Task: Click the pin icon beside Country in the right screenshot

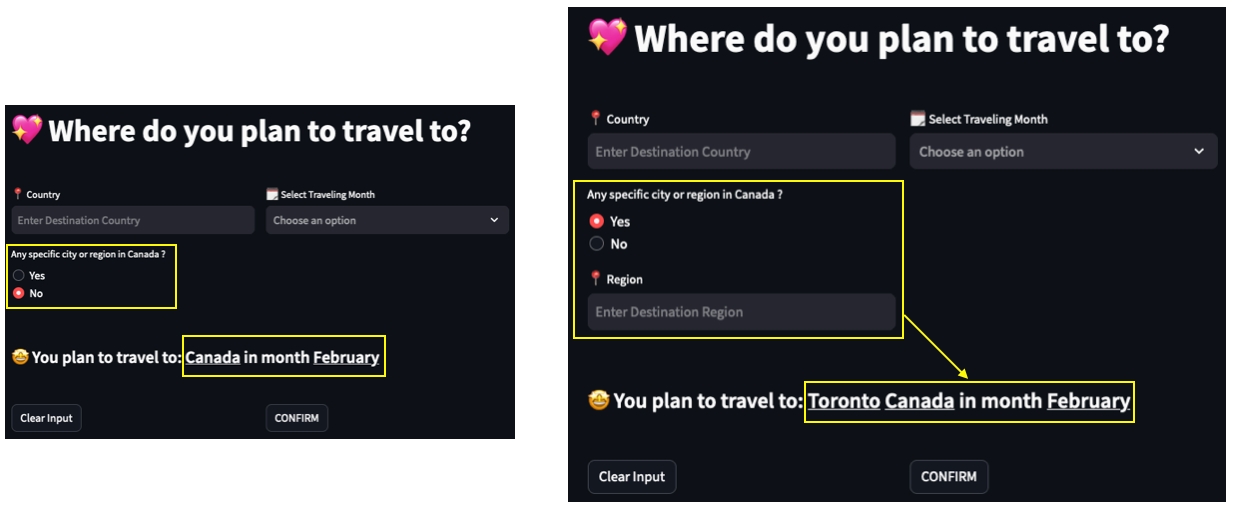Action: pyautogui.click(x=596, y=119)
